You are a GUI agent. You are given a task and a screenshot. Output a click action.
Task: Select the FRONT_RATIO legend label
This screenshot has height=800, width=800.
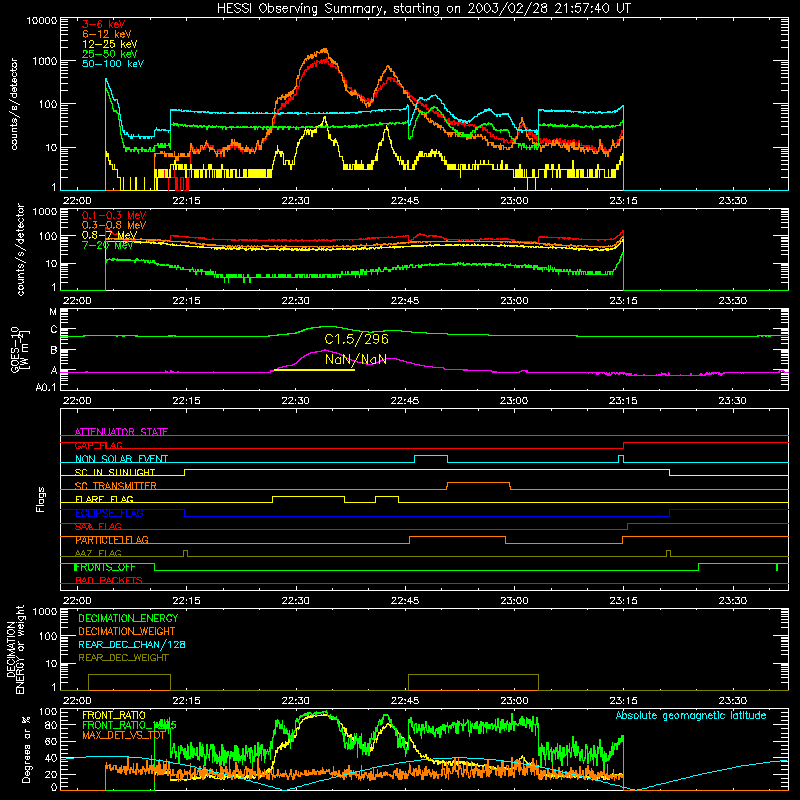[114, 715]
